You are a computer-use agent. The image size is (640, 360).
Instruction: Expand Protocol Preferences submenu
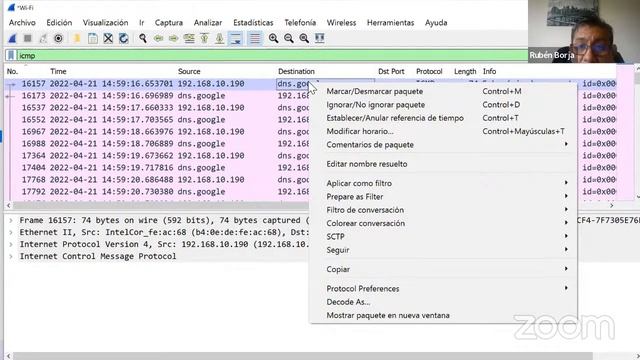(x=443, y=289)
